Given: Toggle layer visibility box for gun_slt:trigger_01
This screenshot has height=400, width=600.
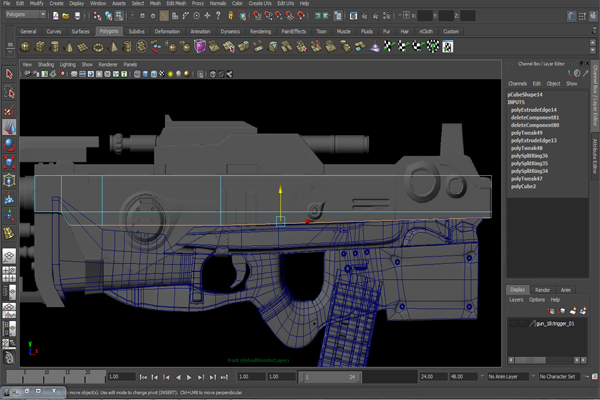Looking at the screenshot, I should (514, 324).
